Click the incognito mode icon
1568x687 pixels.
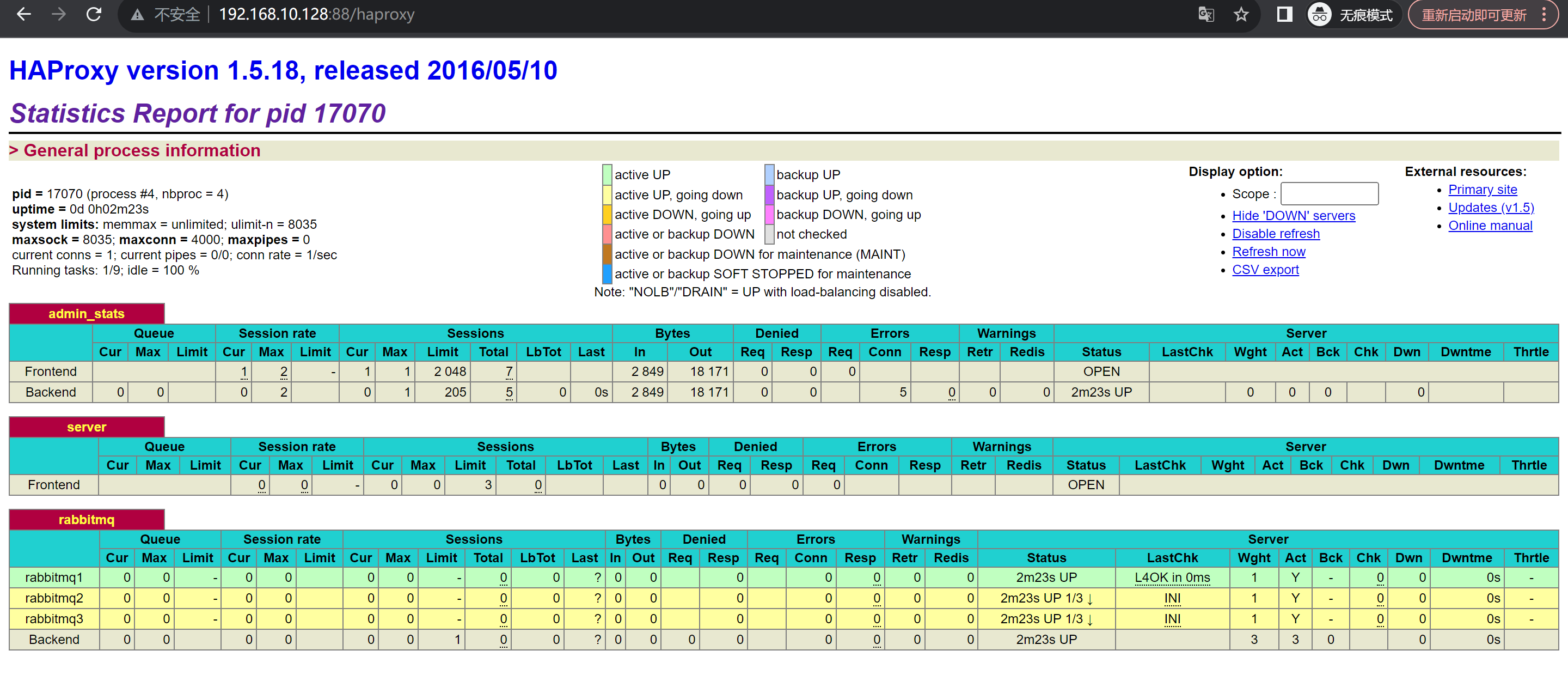point(1320,15)
